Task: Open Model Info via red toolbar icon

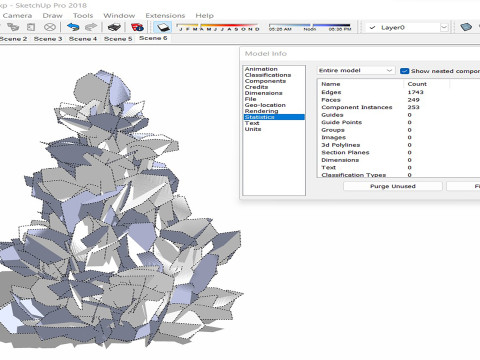Action: (x=137, y=27)
